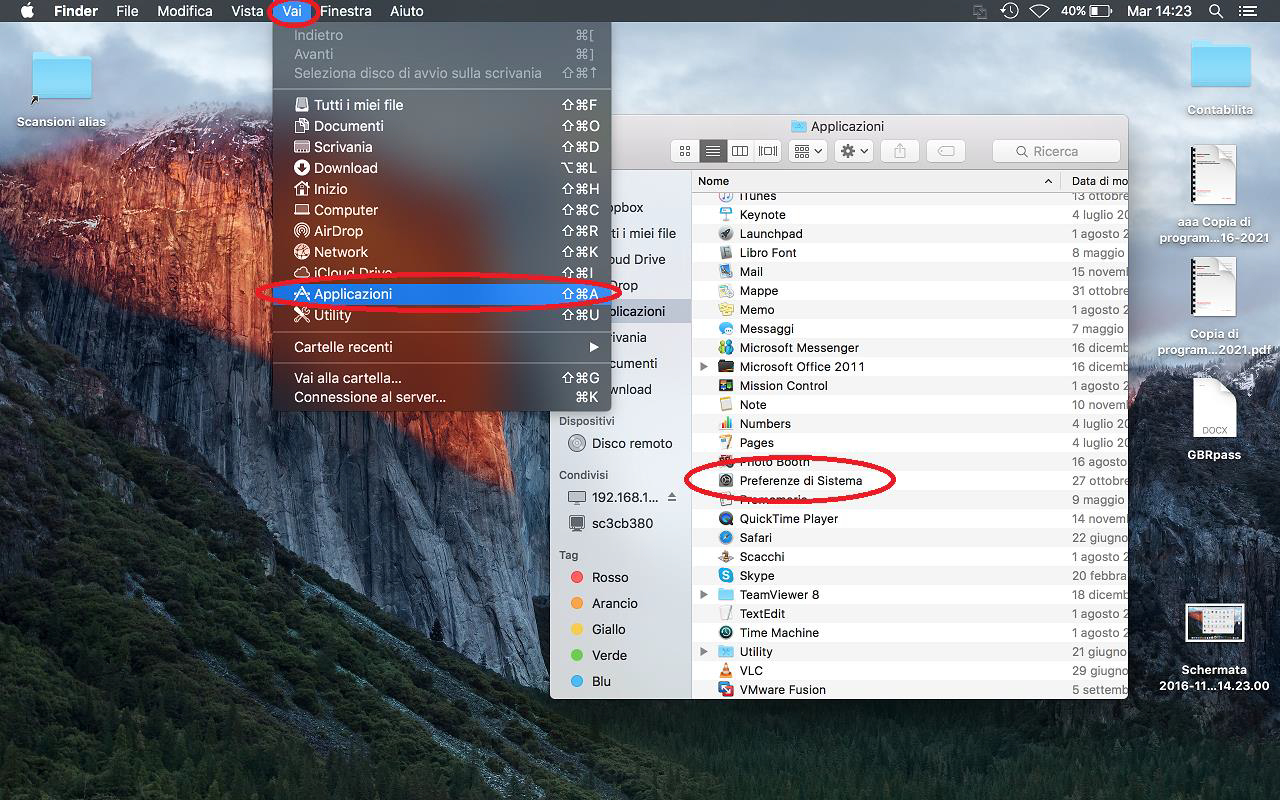Select the Schermata screenshot thumbnail on desktop

point(1214,624)
